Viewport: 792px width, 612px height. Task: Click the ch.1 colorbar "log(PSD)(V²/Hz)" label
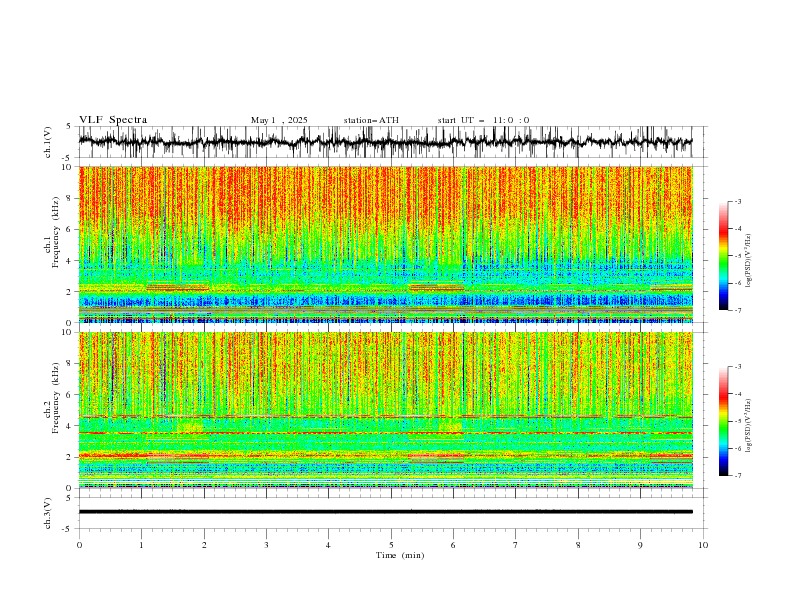pos(748,261)
